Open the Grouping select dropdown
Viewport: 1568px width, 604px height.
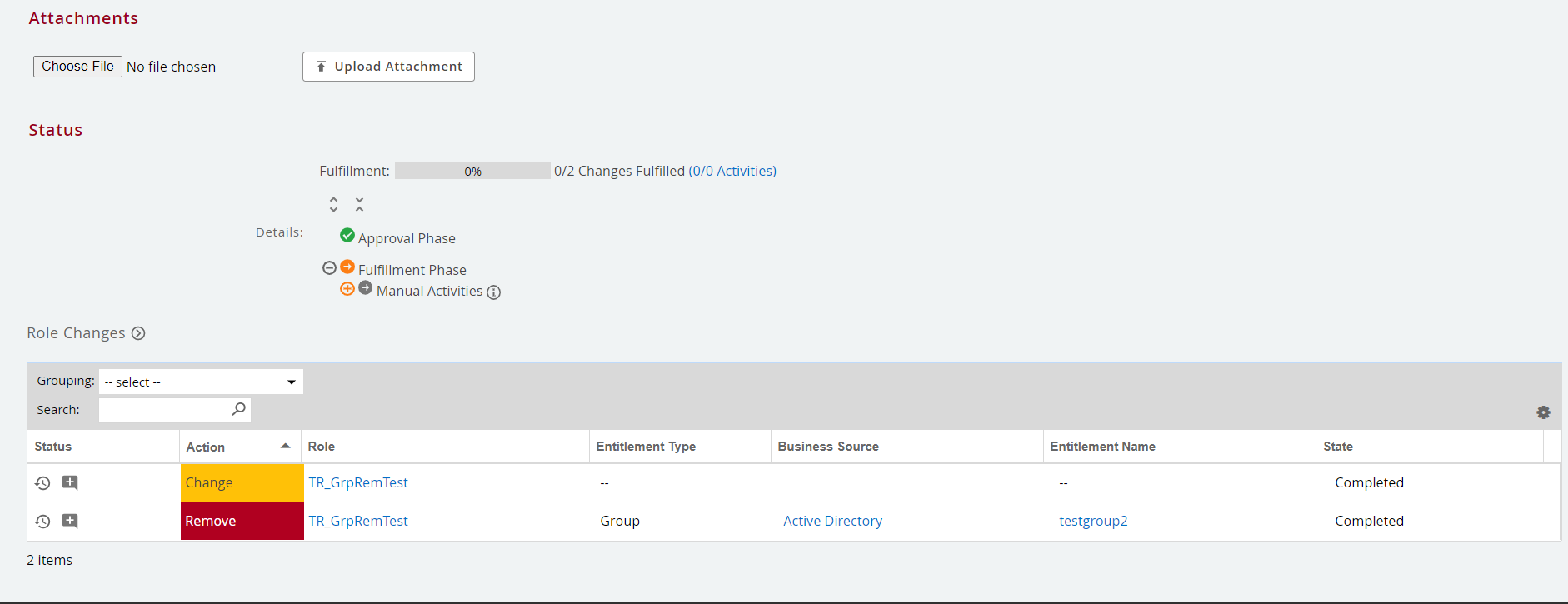[201, 382]
